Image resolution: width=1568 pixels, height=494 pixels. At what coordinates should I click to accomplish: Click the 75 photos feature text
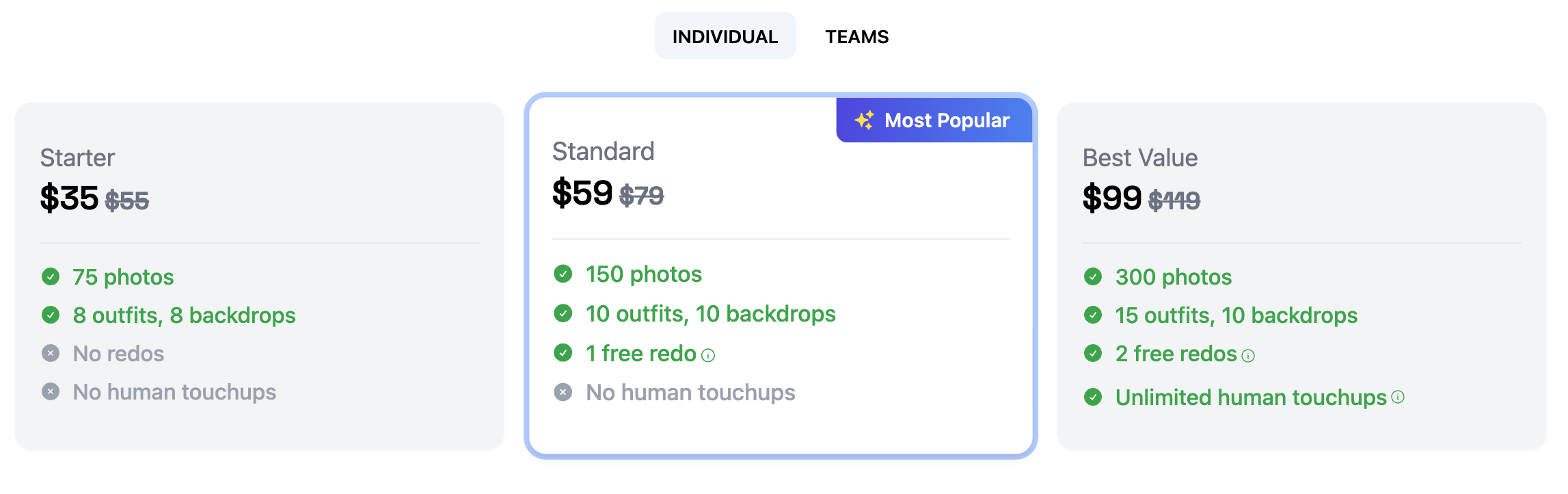pyautogui.click(x=122, y=277)
